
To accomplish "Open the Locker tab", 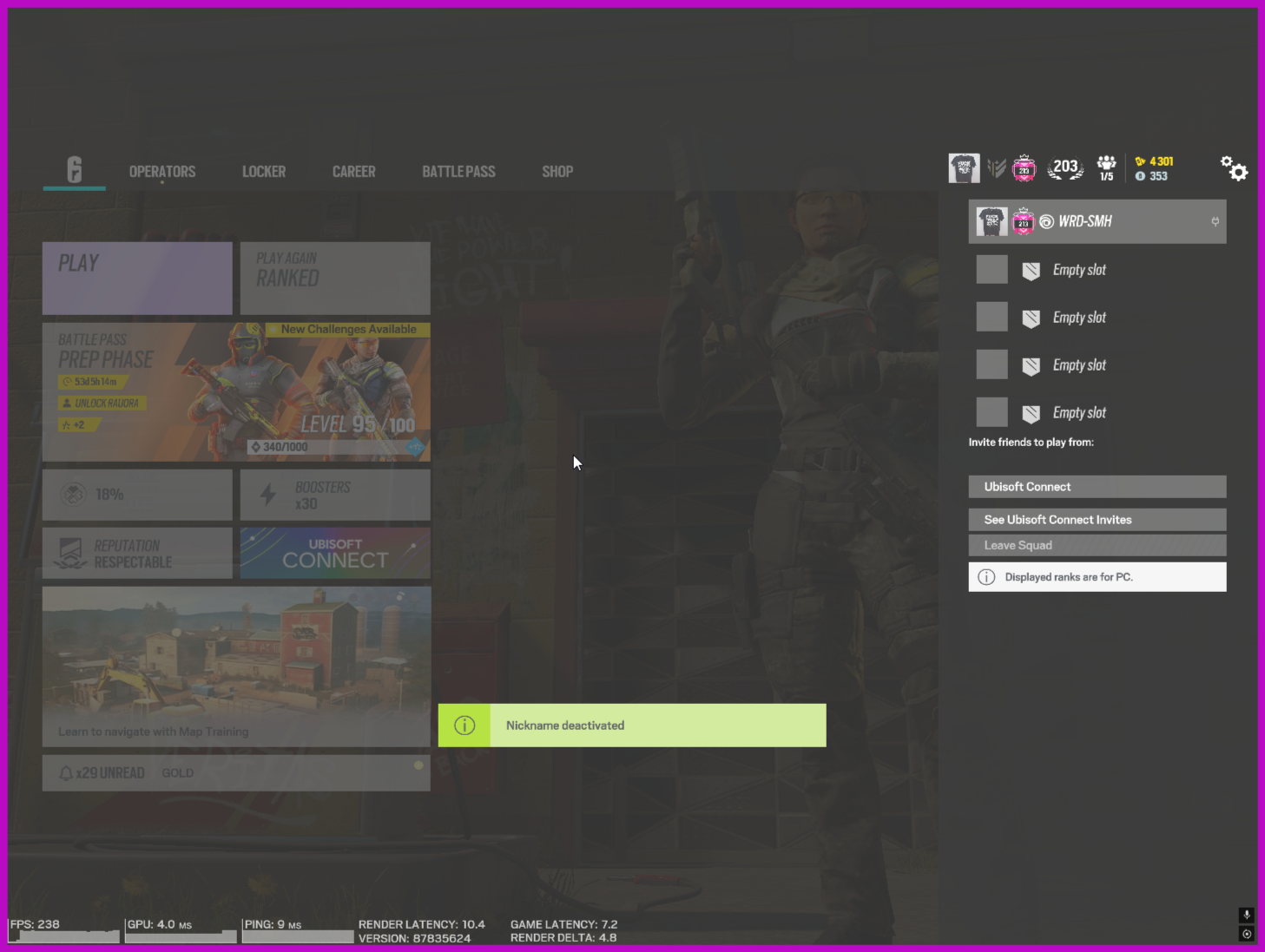I will point(264,172).
